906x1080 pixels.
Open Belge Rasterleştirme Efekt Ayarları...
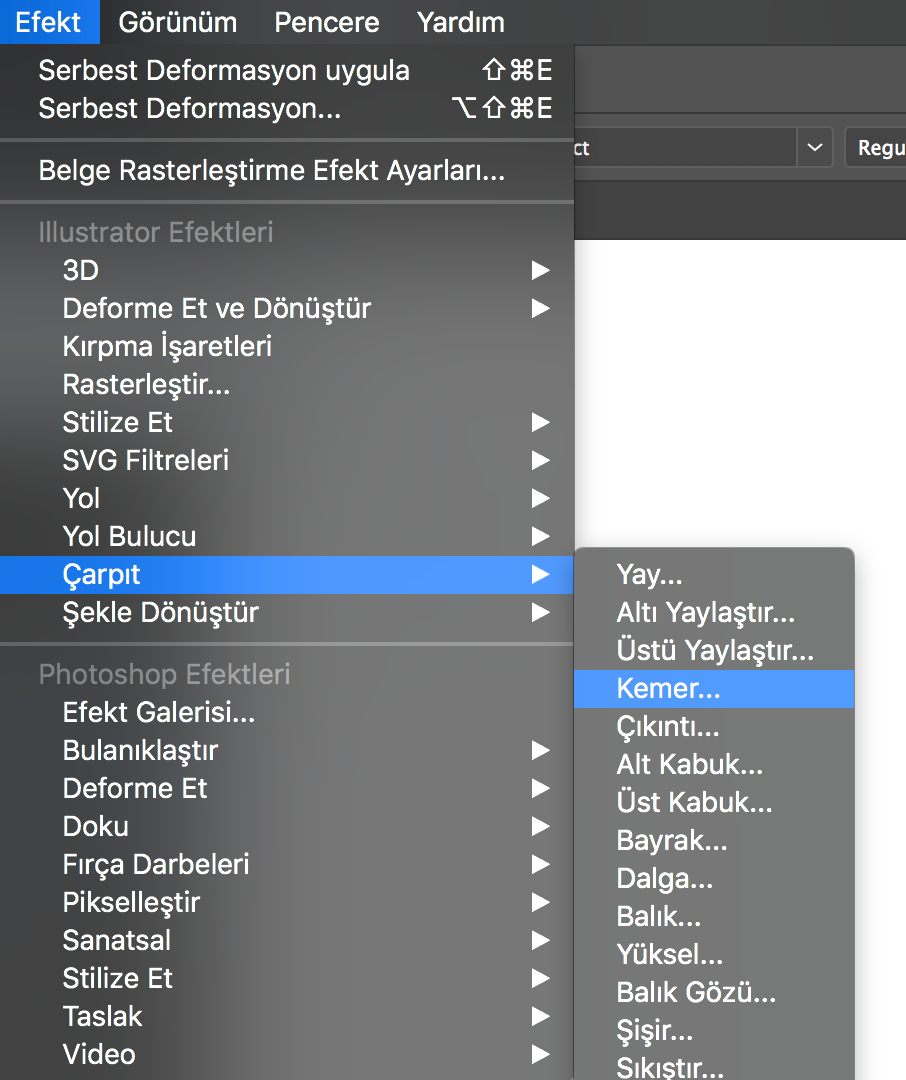[x=287, y=170]
